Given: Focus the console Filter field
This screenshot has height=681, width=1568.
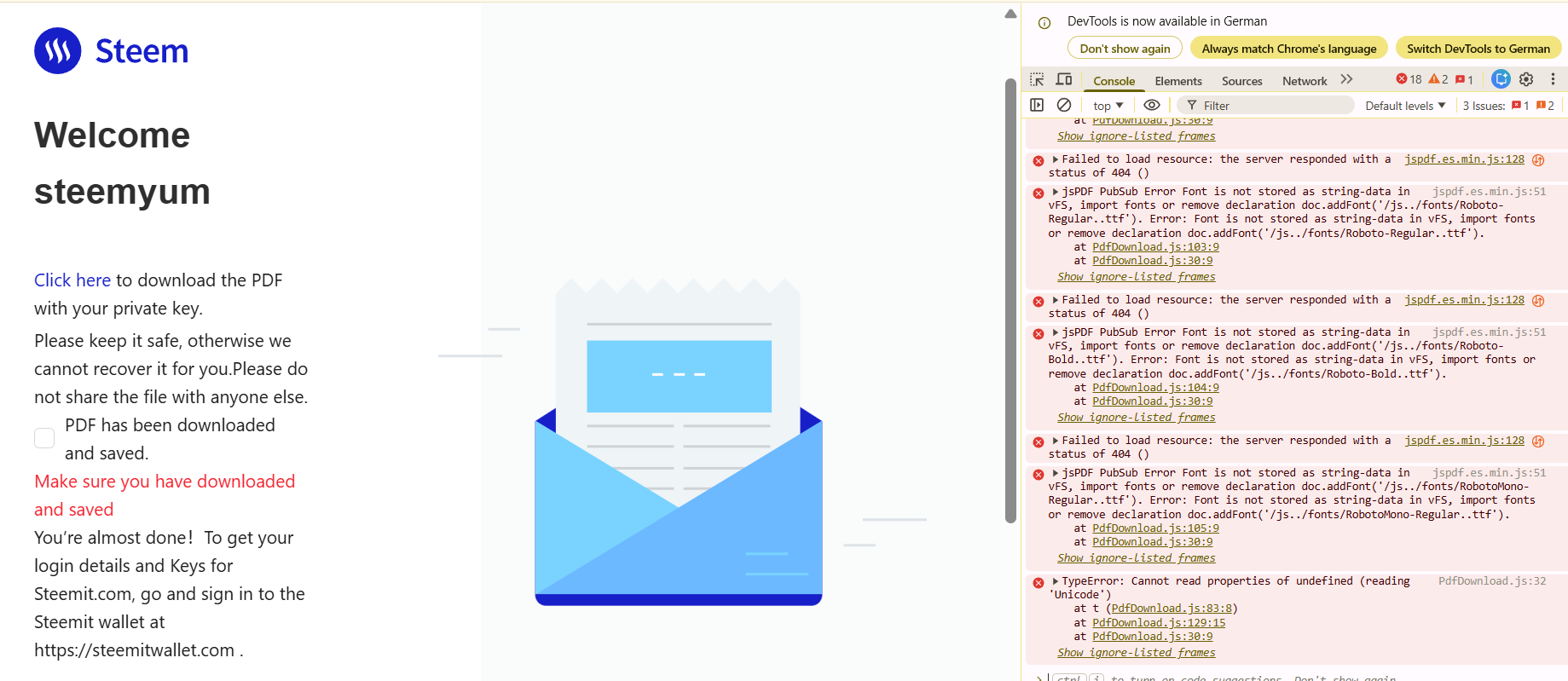Looking at the screenshot, I should pos(1265,106).
